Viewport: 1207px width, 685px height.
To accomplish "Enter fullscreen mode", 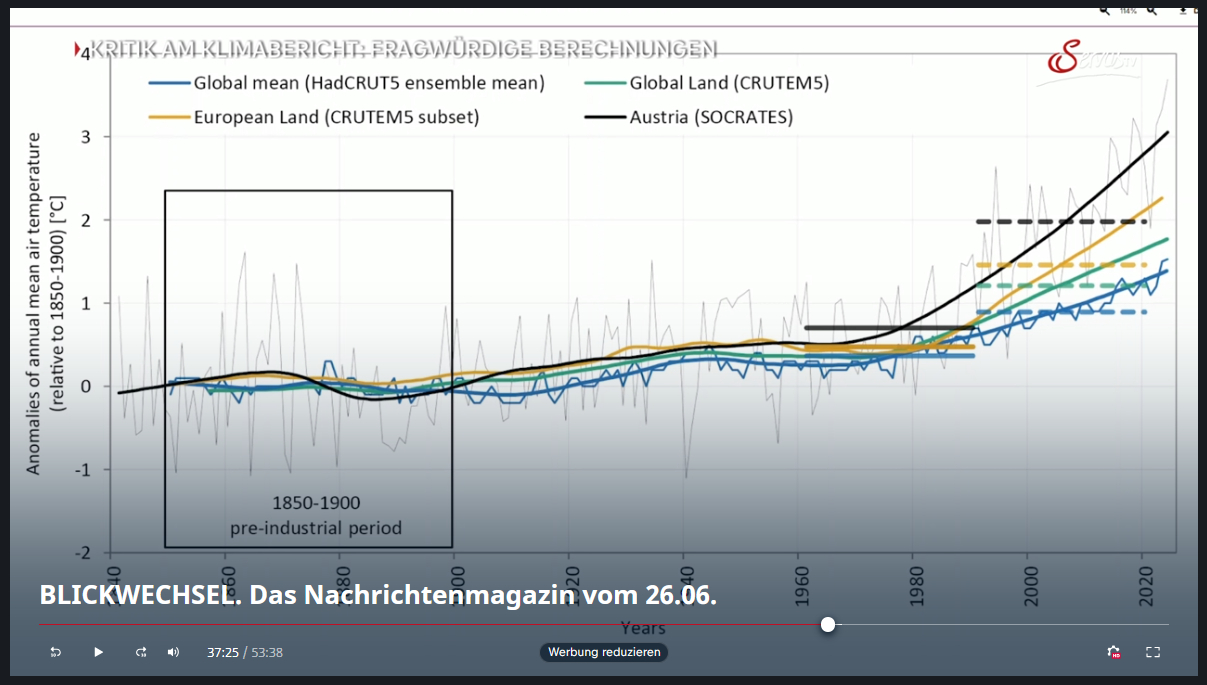I will (1152, 652).
